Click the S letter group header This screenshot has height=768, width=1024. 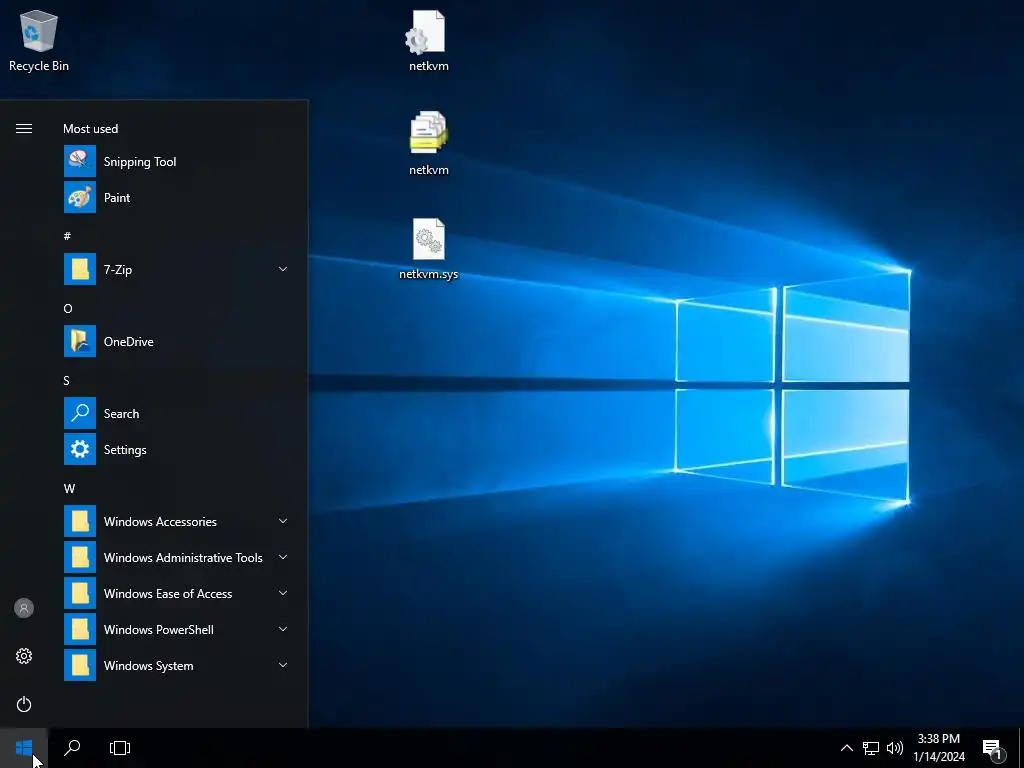click(67, 380)
